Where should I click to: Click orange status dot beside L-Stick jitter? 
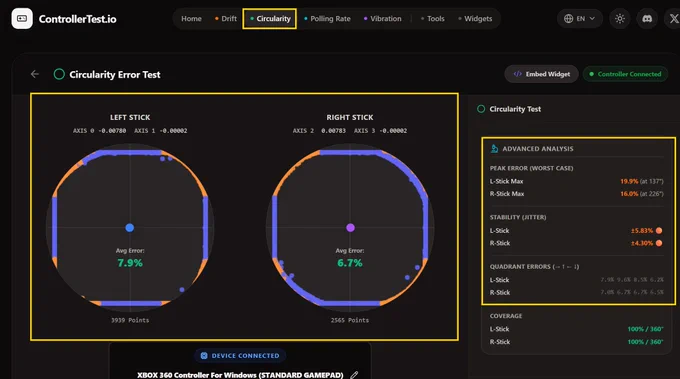coord(659,231)
